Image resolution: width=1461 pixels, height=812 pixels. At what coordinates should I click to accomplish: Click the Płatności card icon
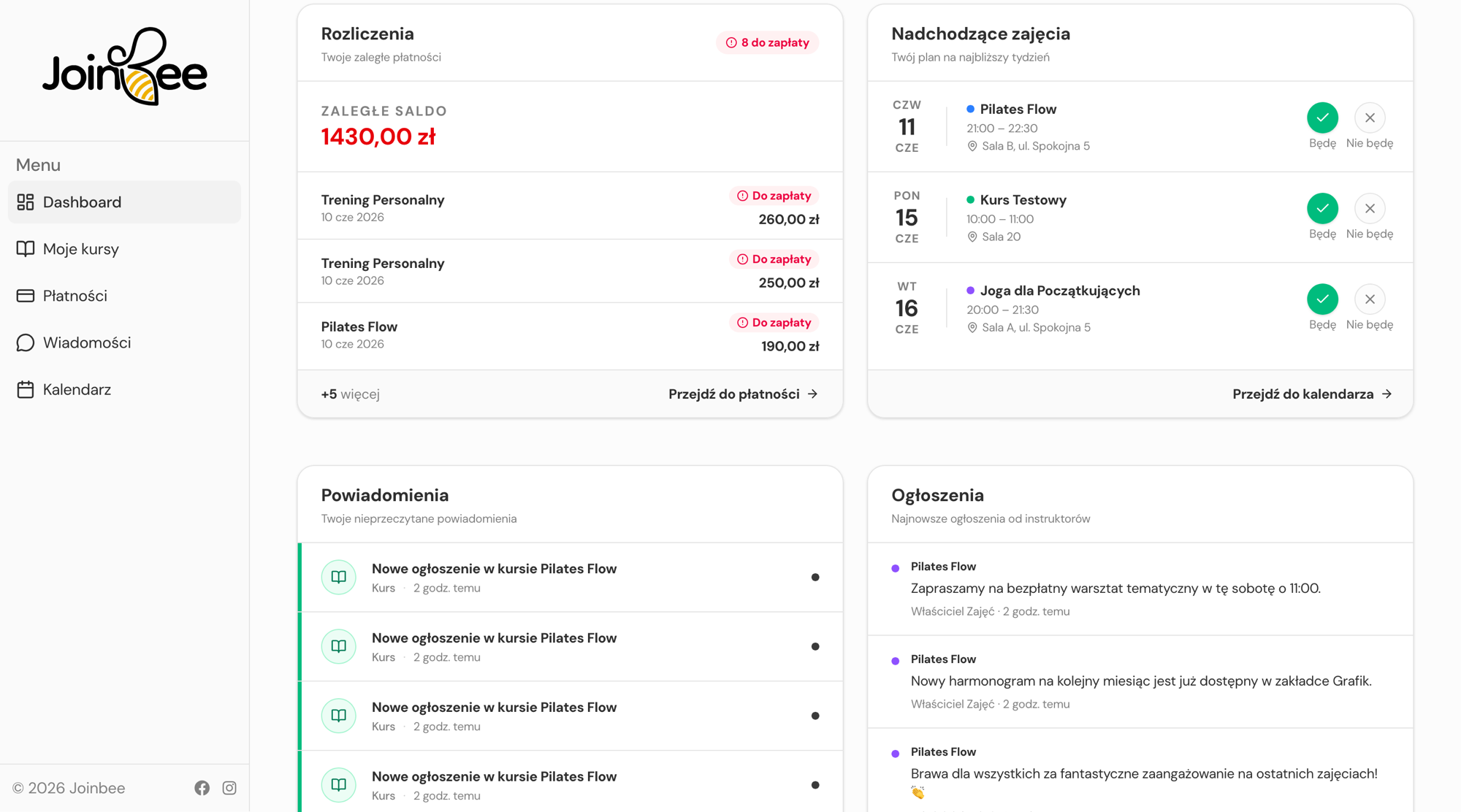[26, 296]
